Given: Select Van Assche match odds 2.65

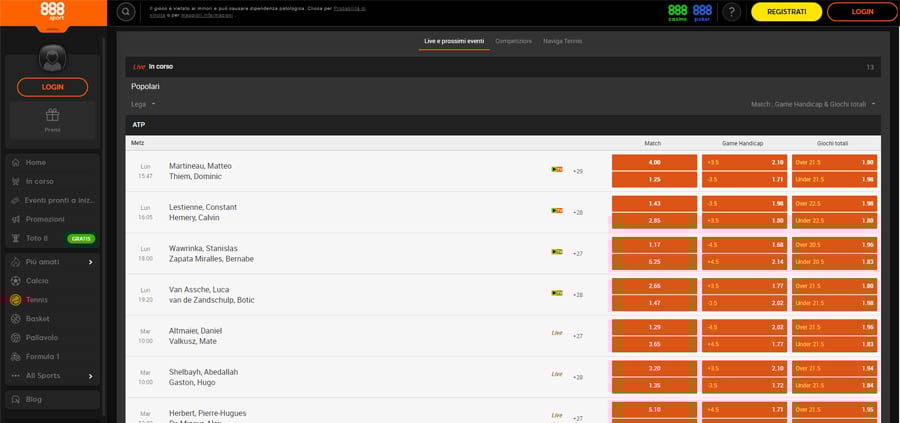Looking at the screenshot, I should [654, 286].
